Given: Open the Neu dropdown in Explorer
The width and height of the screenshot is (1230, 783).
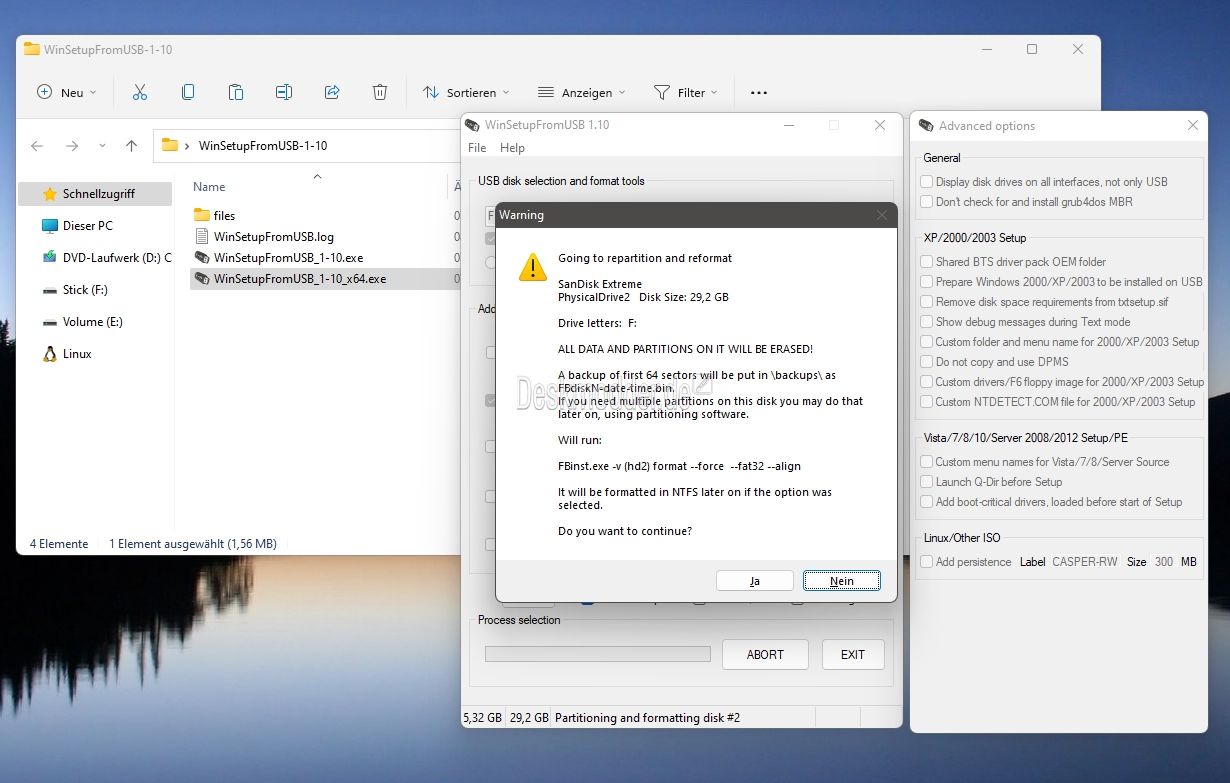Looking at the screenshot, I should pyautogui.click(x=67, y=92).
